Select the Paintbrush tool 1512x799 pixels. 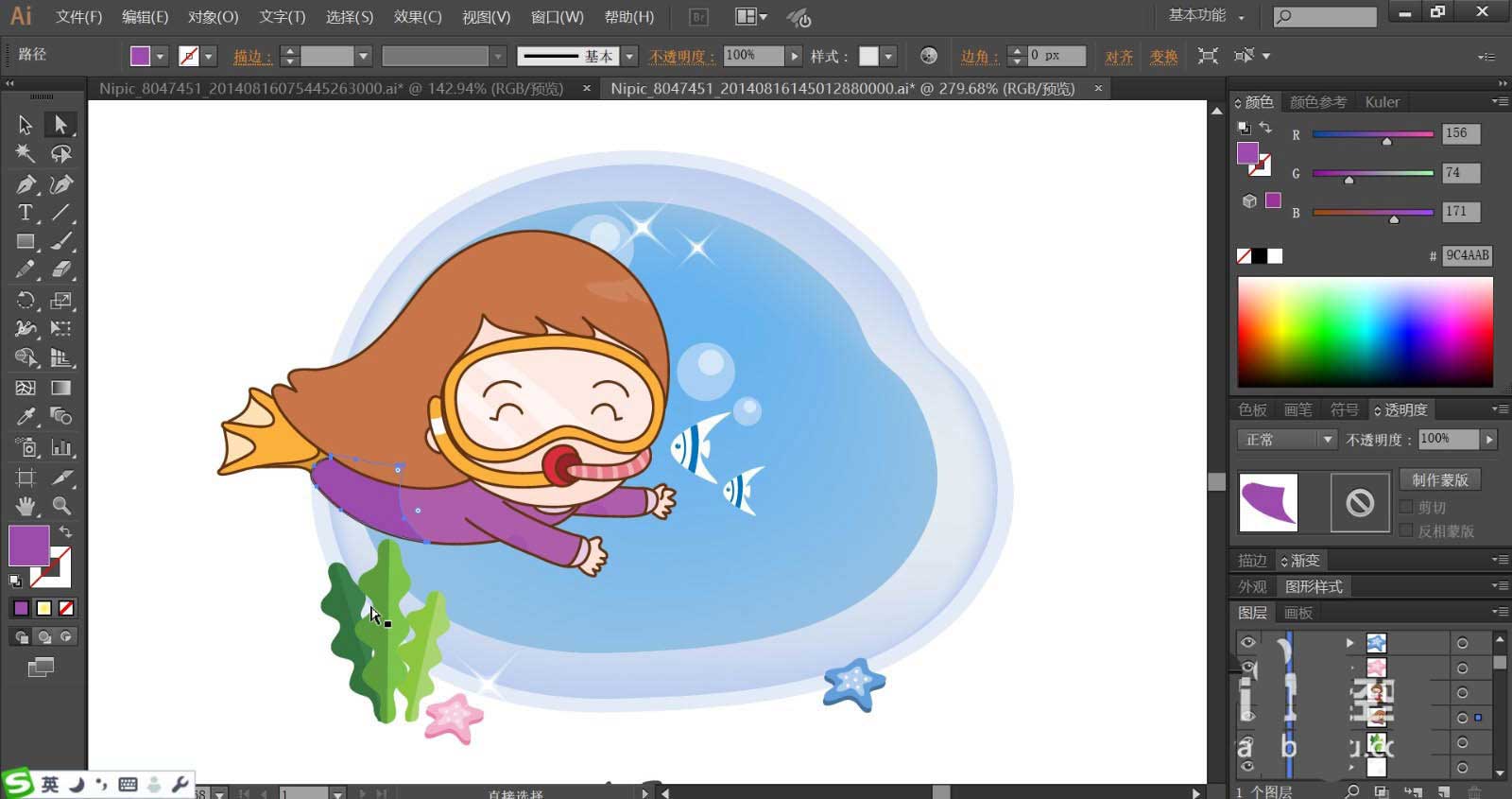(60, 242)
